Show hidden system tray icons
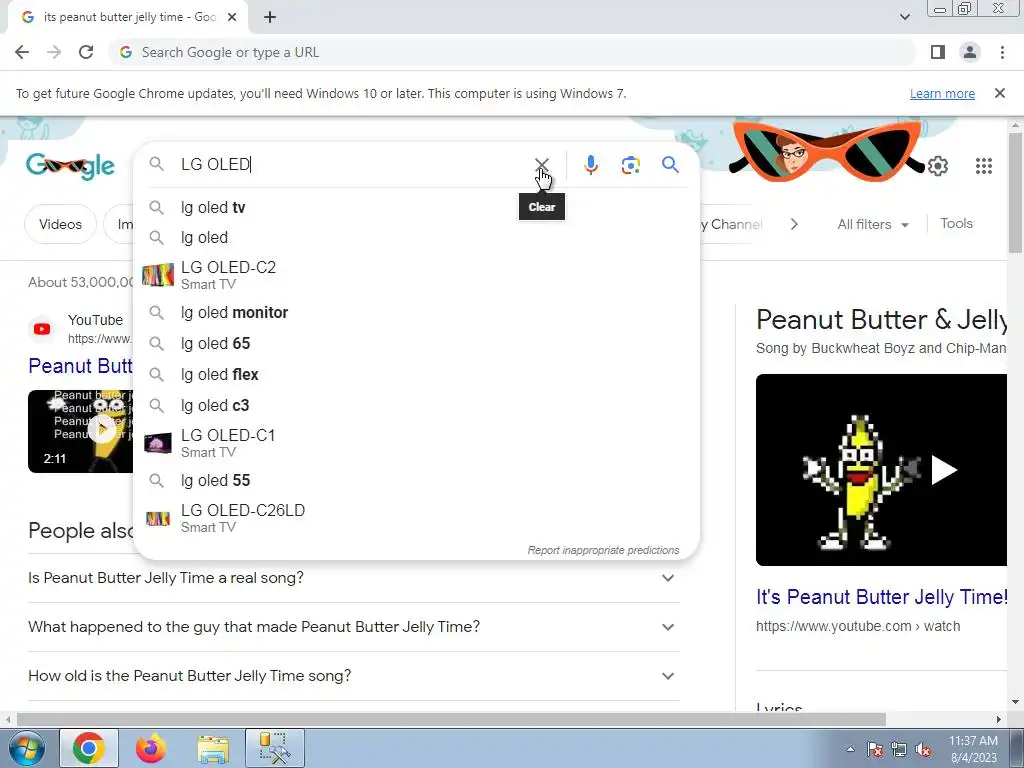The height and width of the screenshot is (768, 1024). tap(850, 749)
